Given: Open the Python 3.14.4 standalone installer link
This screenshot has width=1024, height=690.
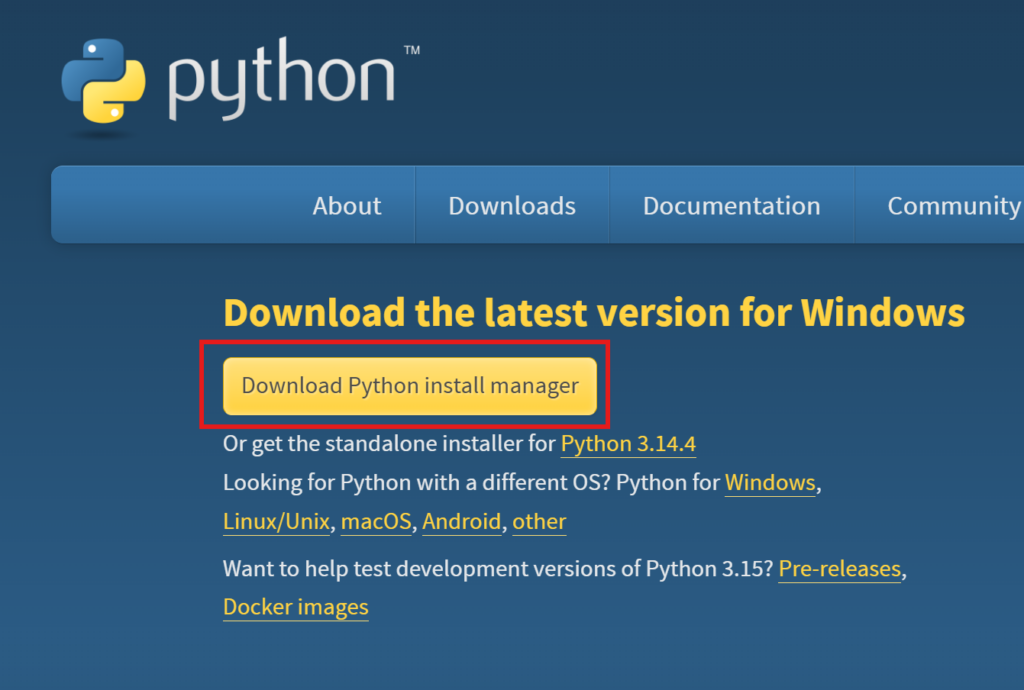Looking at the screenshot, I should click(628, 444).
